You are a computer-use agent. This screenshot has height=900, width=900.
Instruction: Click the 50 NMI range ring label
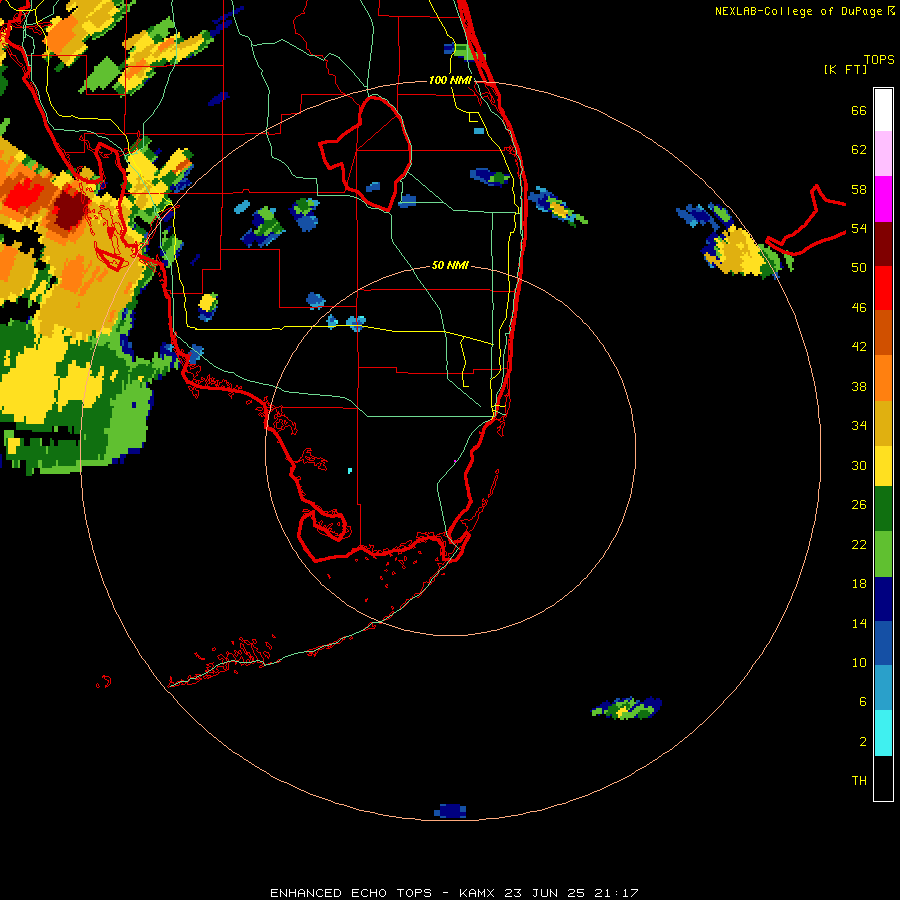[450, 265]
